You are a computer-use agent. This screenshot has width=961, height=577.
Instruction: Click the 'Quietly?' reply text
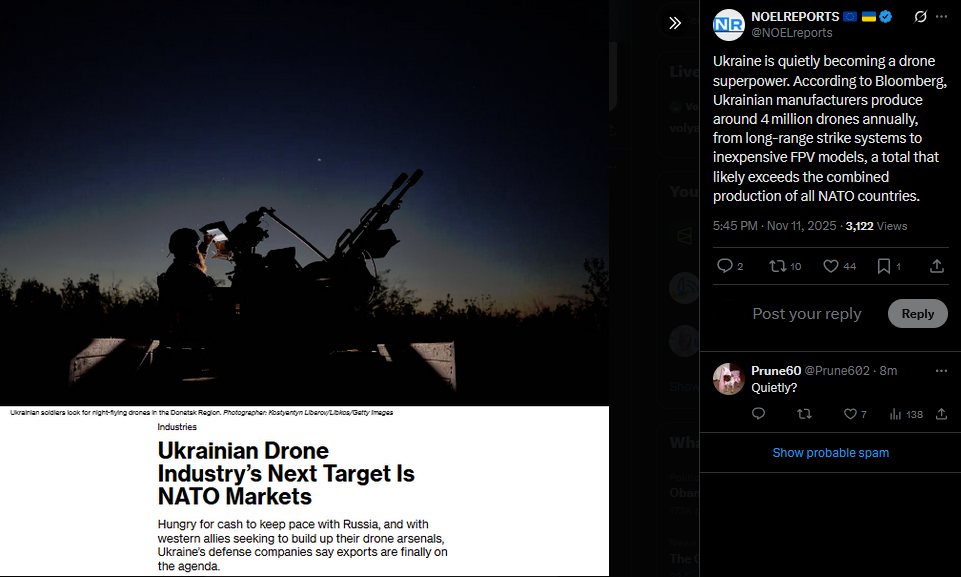[774, 388]
